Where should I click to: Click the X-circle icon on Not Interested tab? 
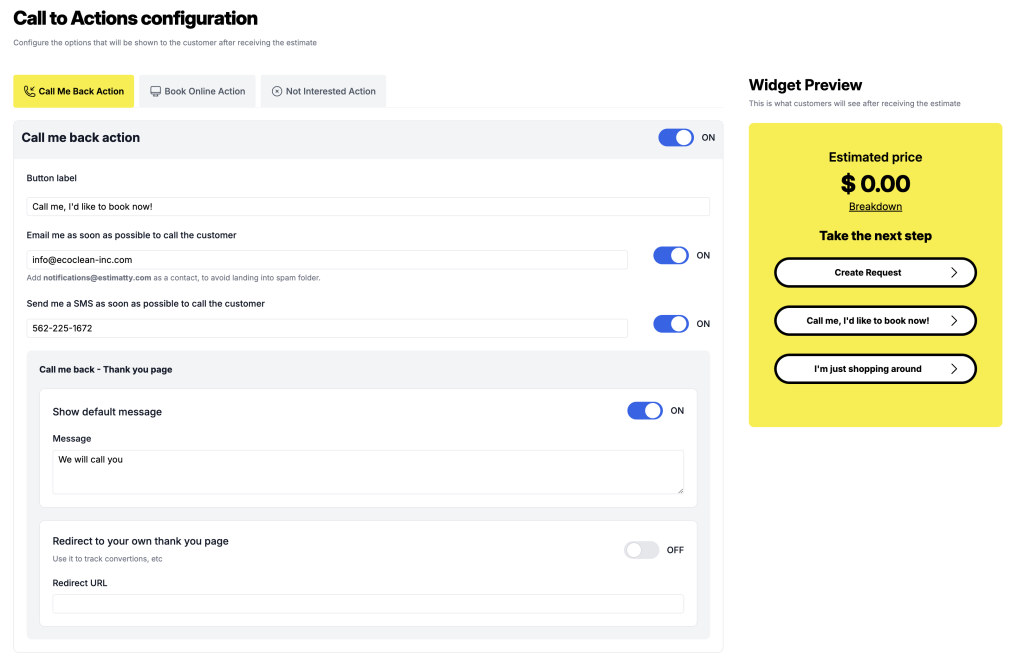point(277,91)
